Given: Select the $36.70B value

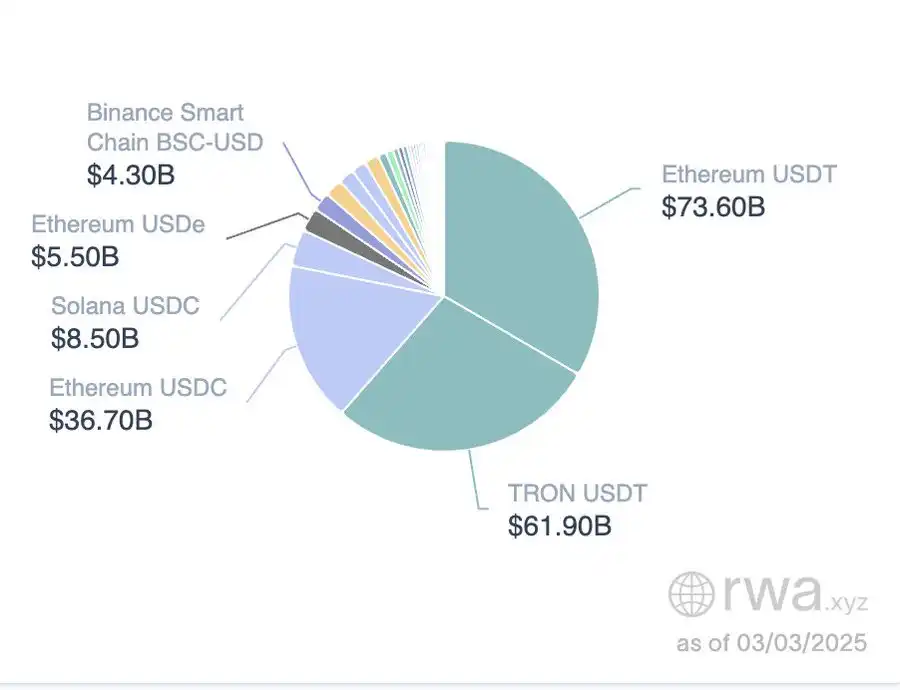Looking at the screenshot, I should 101,420.
